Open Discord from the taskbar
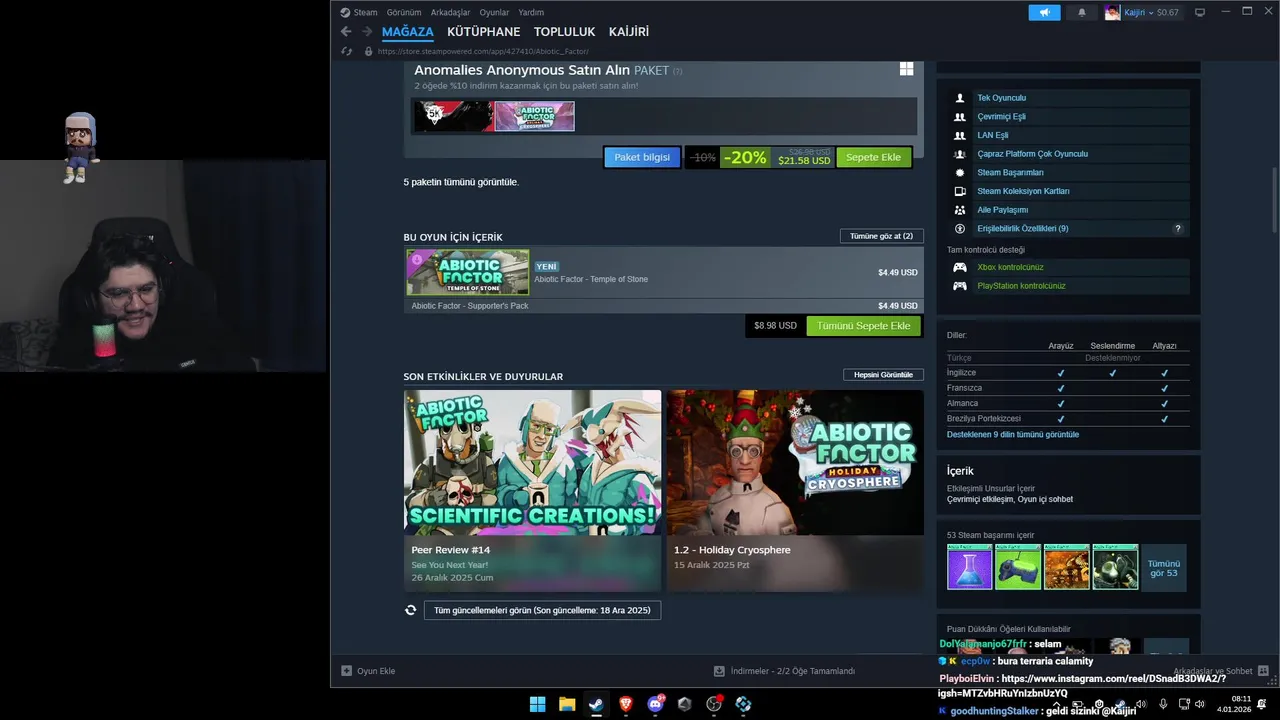1280x720 pixels. [655, 704]
